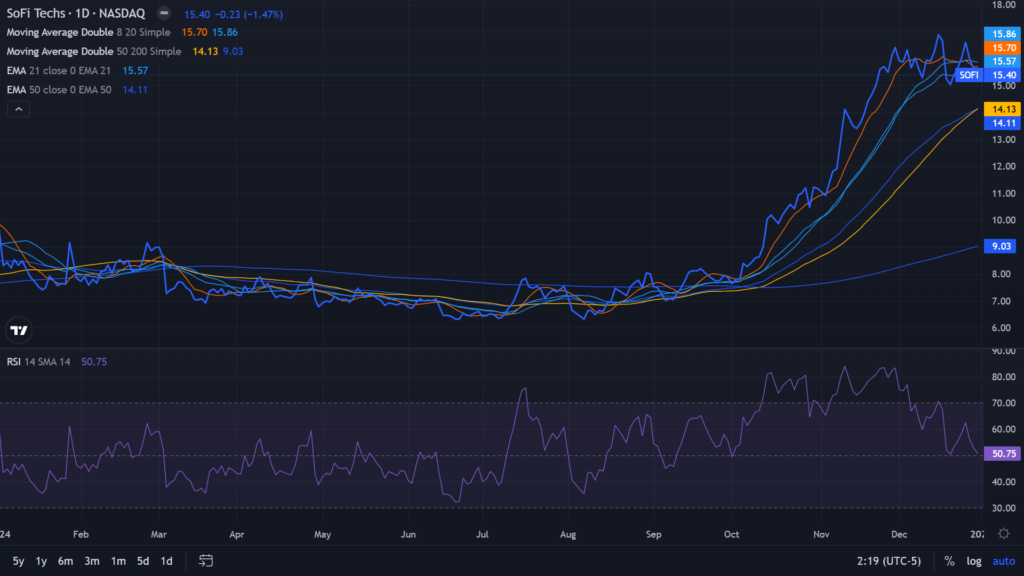Image resolution: width=1024 pixels, height=576 pixels.
Task: Select the 1d time range
Action: click(x=167, y=561)
